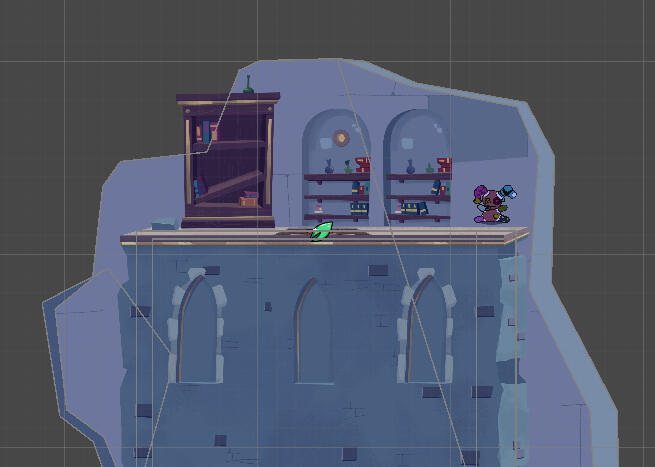The width and height of the screenshot is (655, 467).
Task: Click the middle arched window on the tower
Action: [312, 332]
